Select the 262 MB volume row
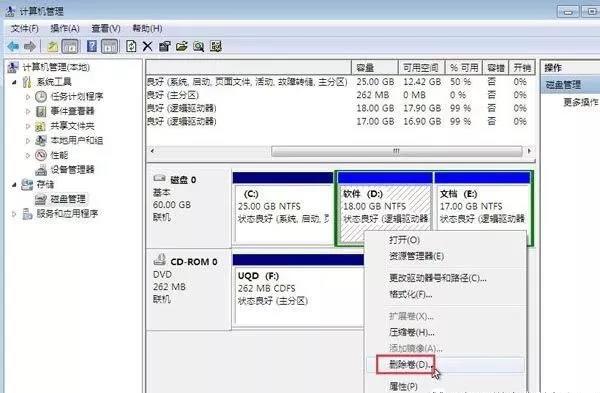 point(340,95)
